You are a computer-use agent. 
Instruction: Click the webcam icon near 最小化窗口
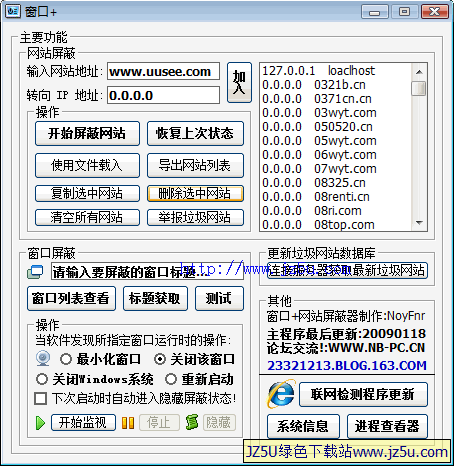43,359
